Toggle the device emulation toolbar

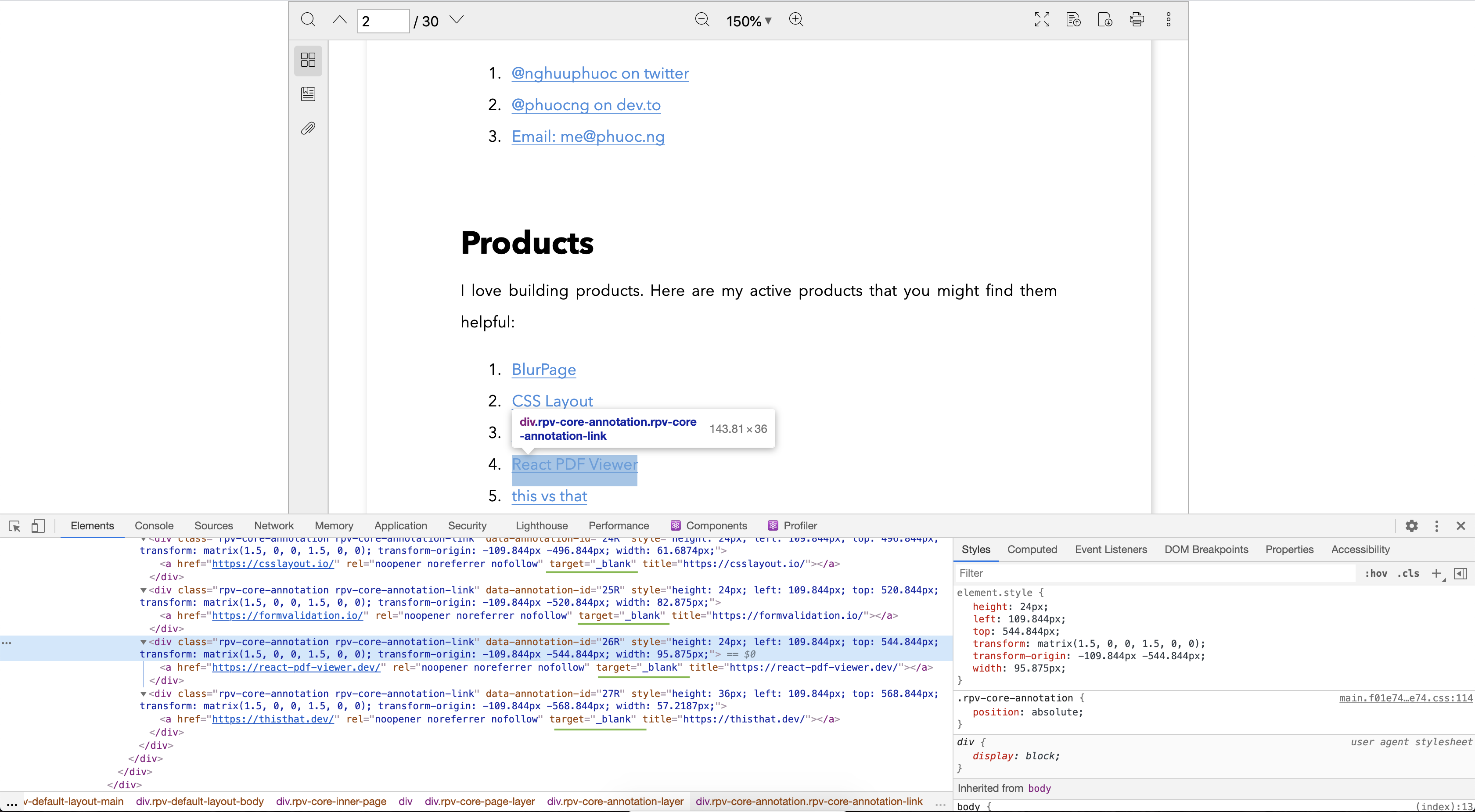pyautogui.click(x=38, y=526)
